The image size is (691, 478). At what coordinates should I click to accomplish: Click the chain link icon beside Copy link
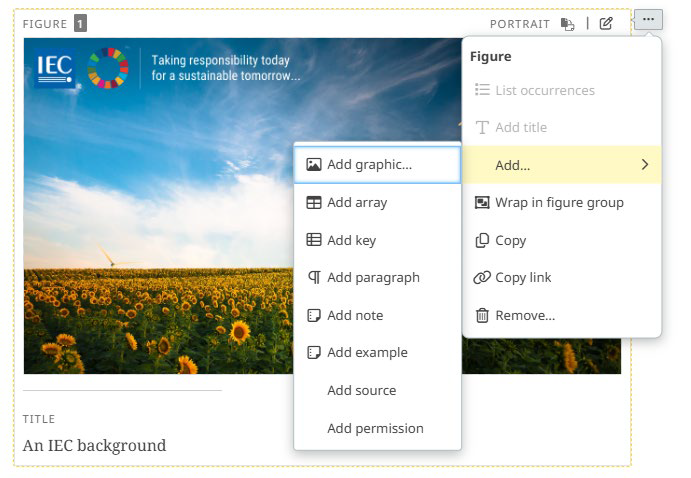click(482, 278)
